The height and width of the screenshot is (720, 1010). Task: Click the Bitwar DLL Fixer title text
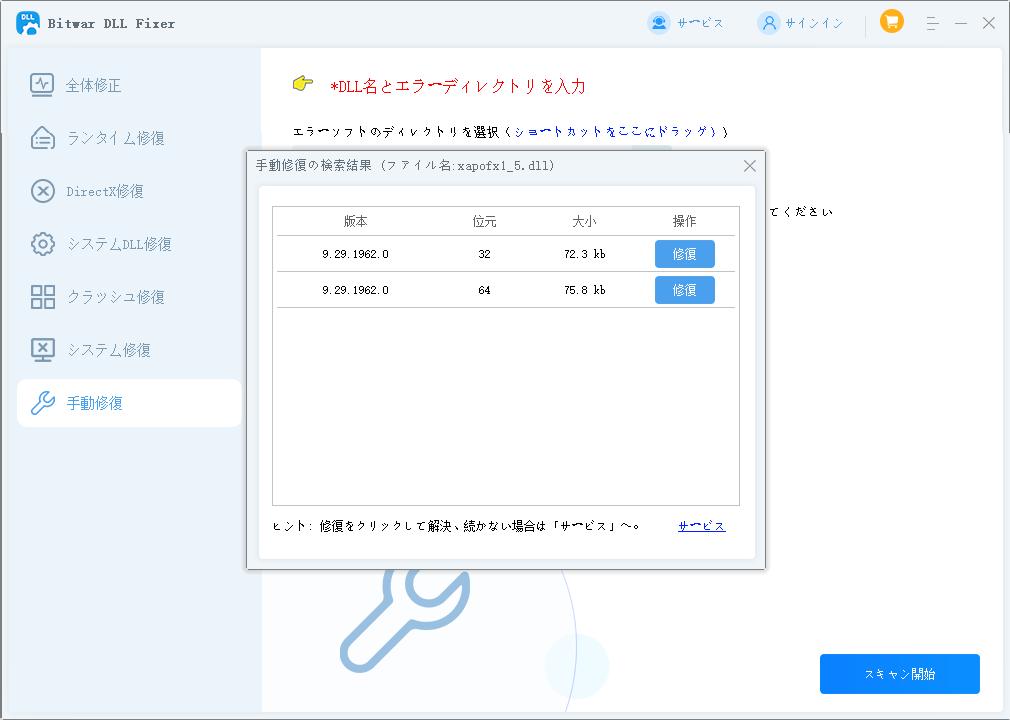[x=111, y=23]
